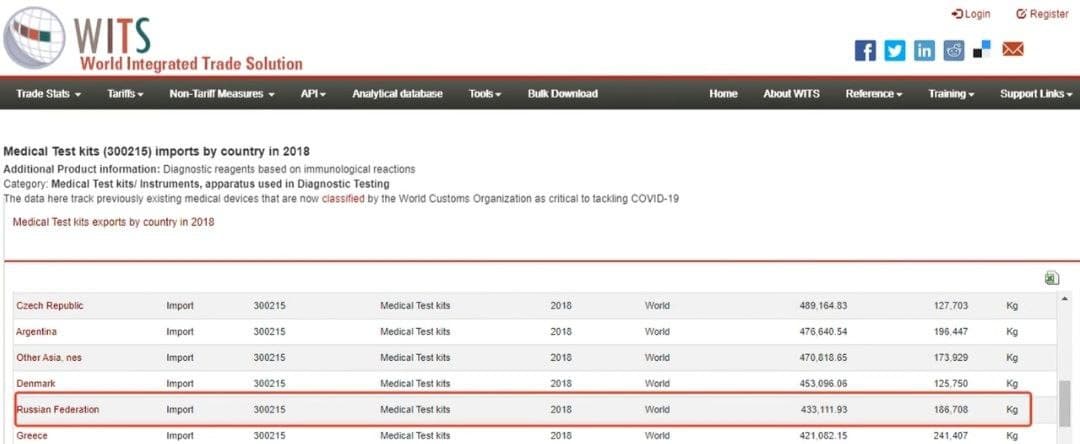The image size is (1080, 444).
Task: Expand the Trade Stats dropdown menu
Action: [48, 94]
